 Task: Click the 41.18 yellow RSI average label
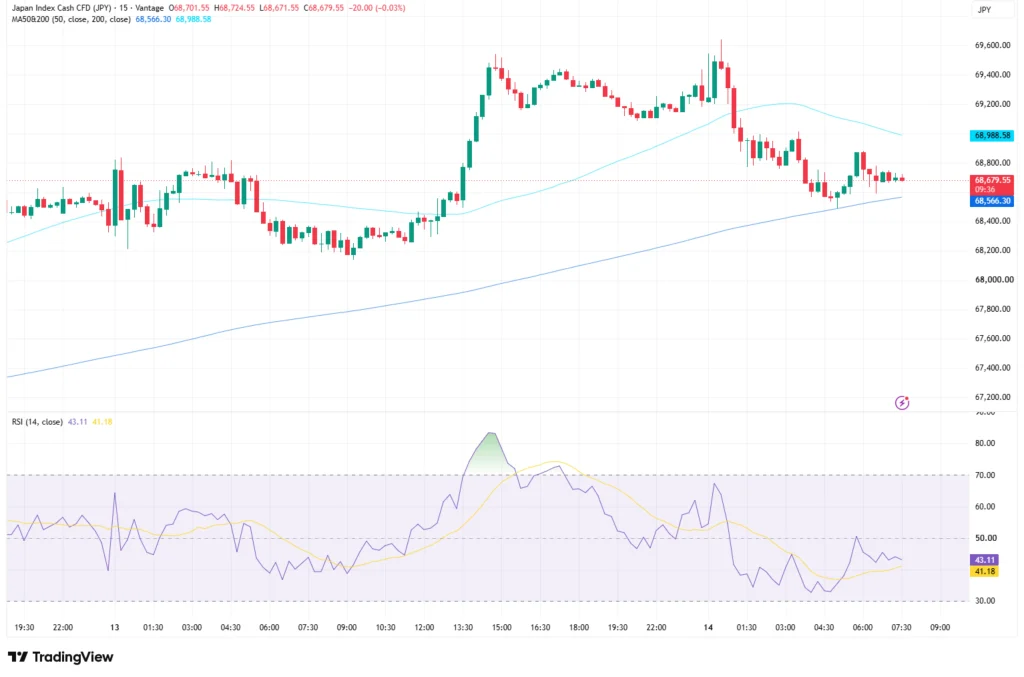coord(984,571)
